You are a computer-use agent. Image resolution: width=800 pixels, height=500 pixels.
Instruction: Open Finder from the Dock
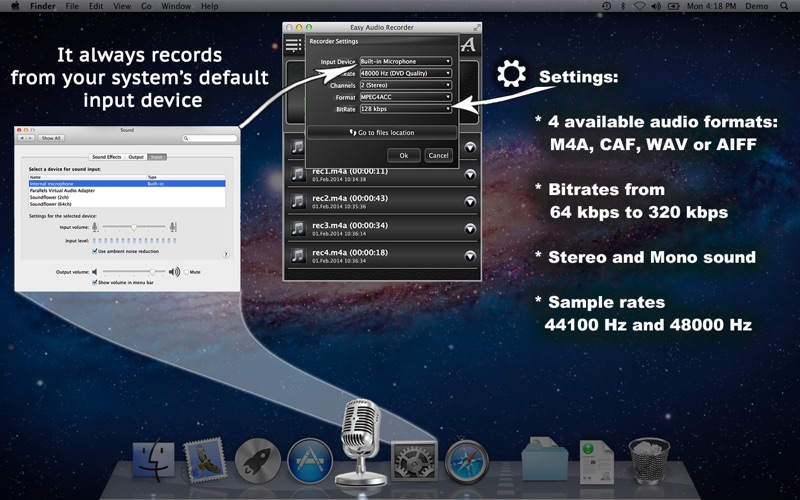point(153,459)
